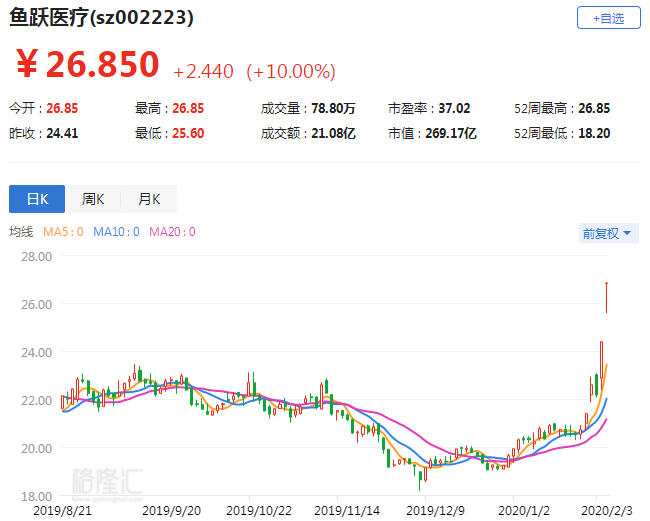
Task: Click the 18.00 y-axis label
Action: 36,497
